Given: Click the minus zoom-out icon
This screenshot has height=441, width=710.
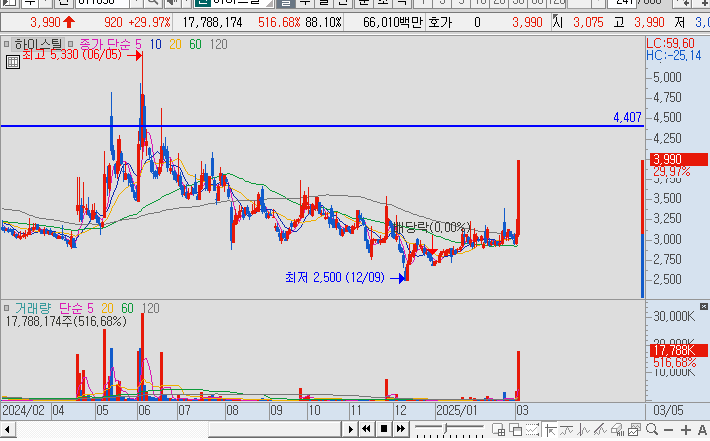Looking at the screenshot, I should tap(669, 430).
